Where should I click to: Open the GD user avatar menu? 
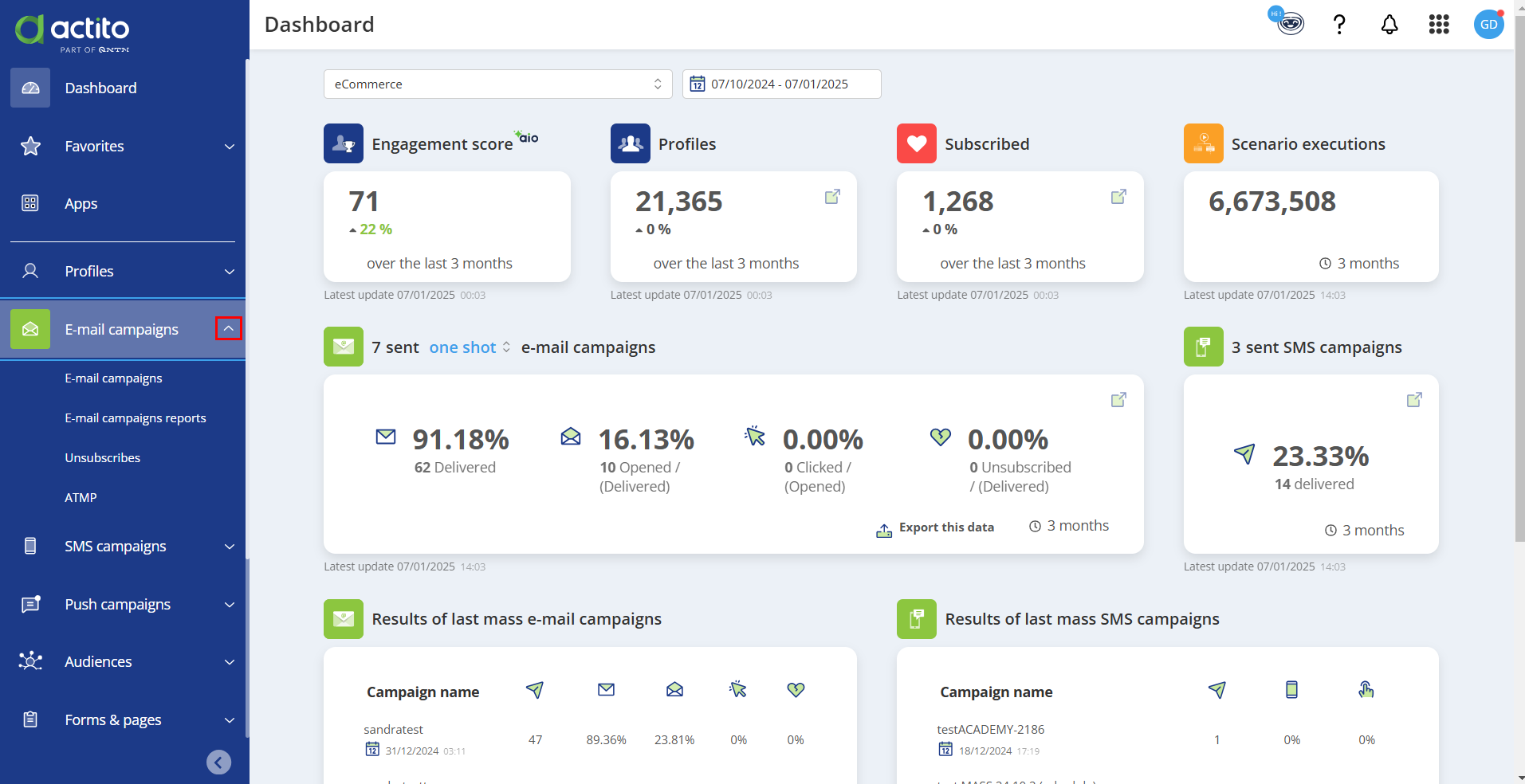click(1488, 24)
